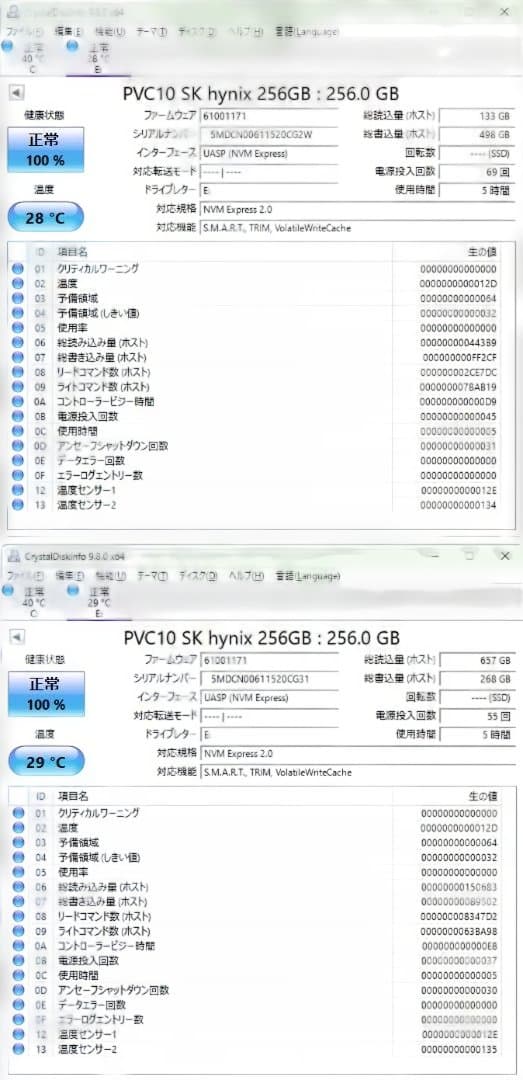Screen dimensions: 523x1080
Task: Click the 29 °C temperature button
Action: [45, 762]
